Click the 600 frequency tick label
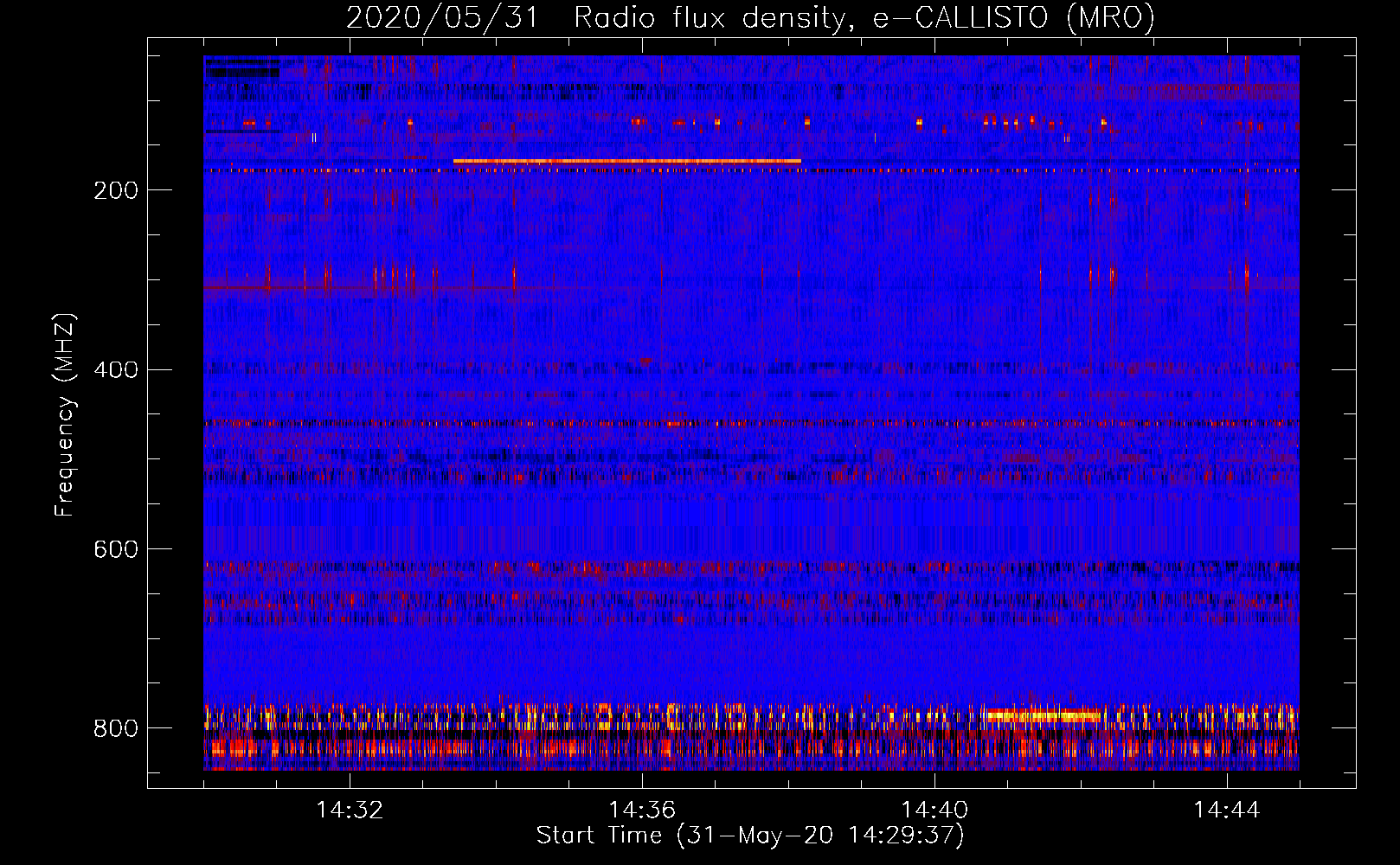This screenshot has height=865, width=1400. 116,549
